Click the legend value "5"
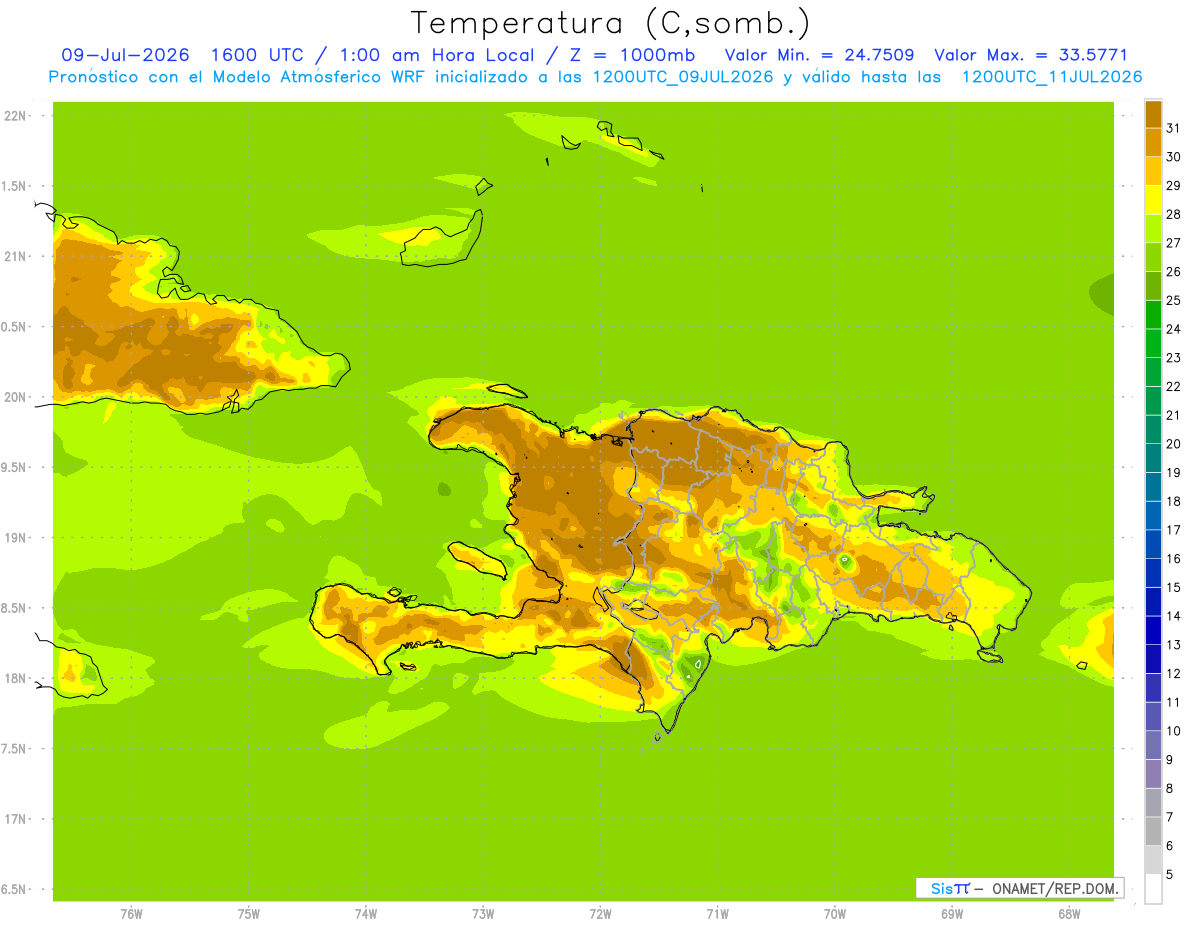The image size is (1200, 927). pos(1170,874)
